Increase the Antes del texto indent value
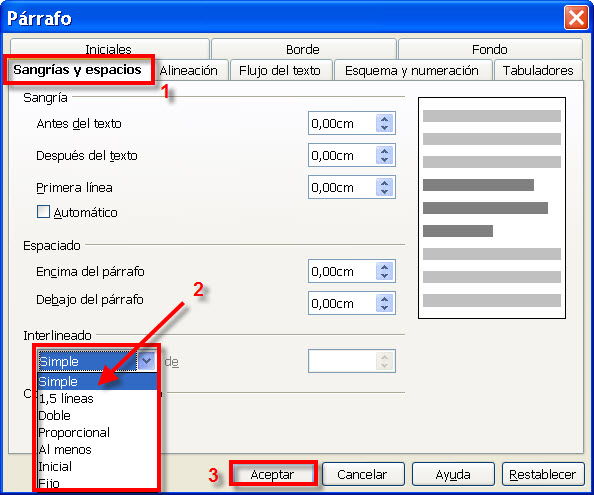Viewport: 594px width, 495px height. coord(385,119)
